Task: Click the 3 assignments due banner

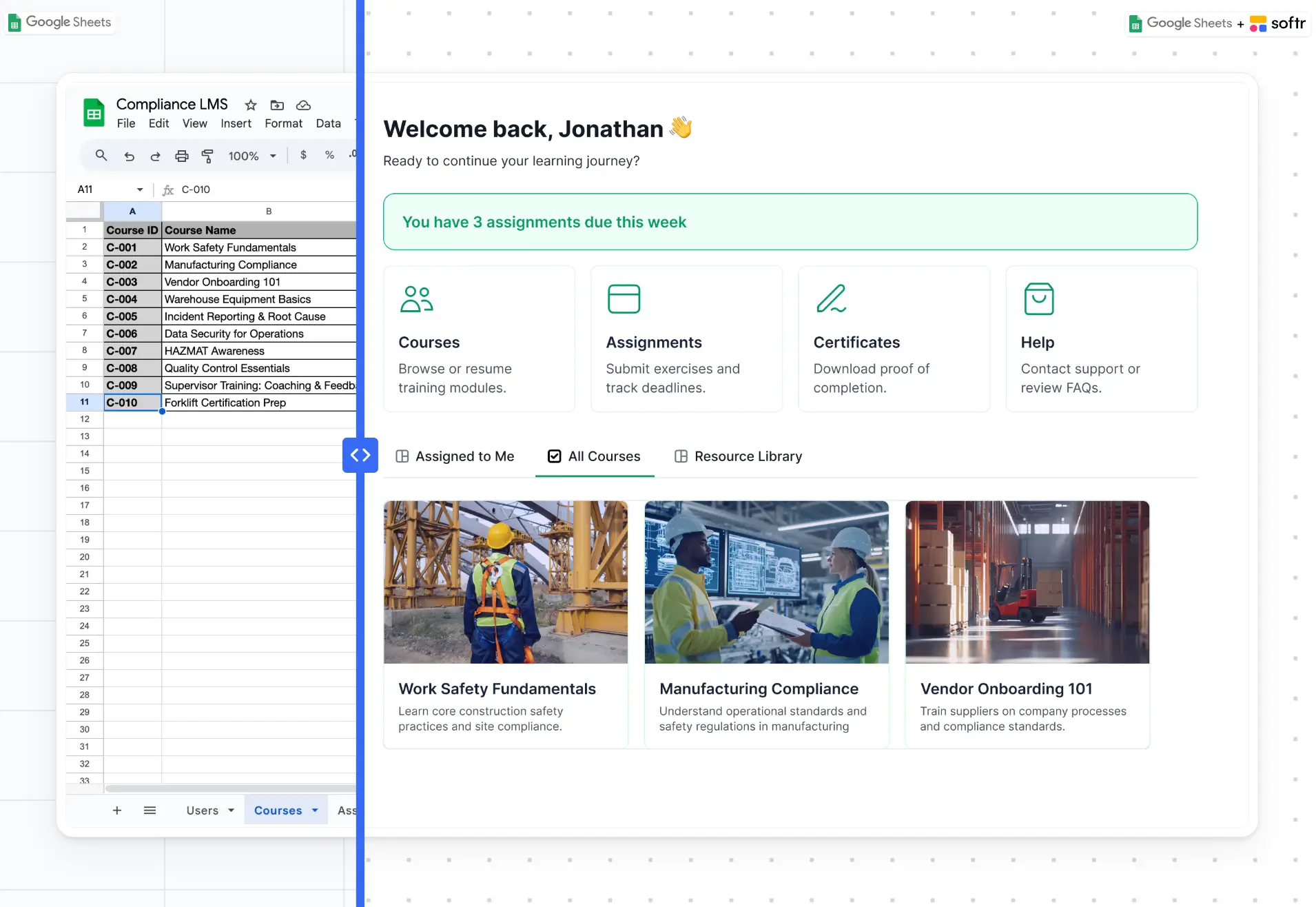Action: click(x=790, y=222)
